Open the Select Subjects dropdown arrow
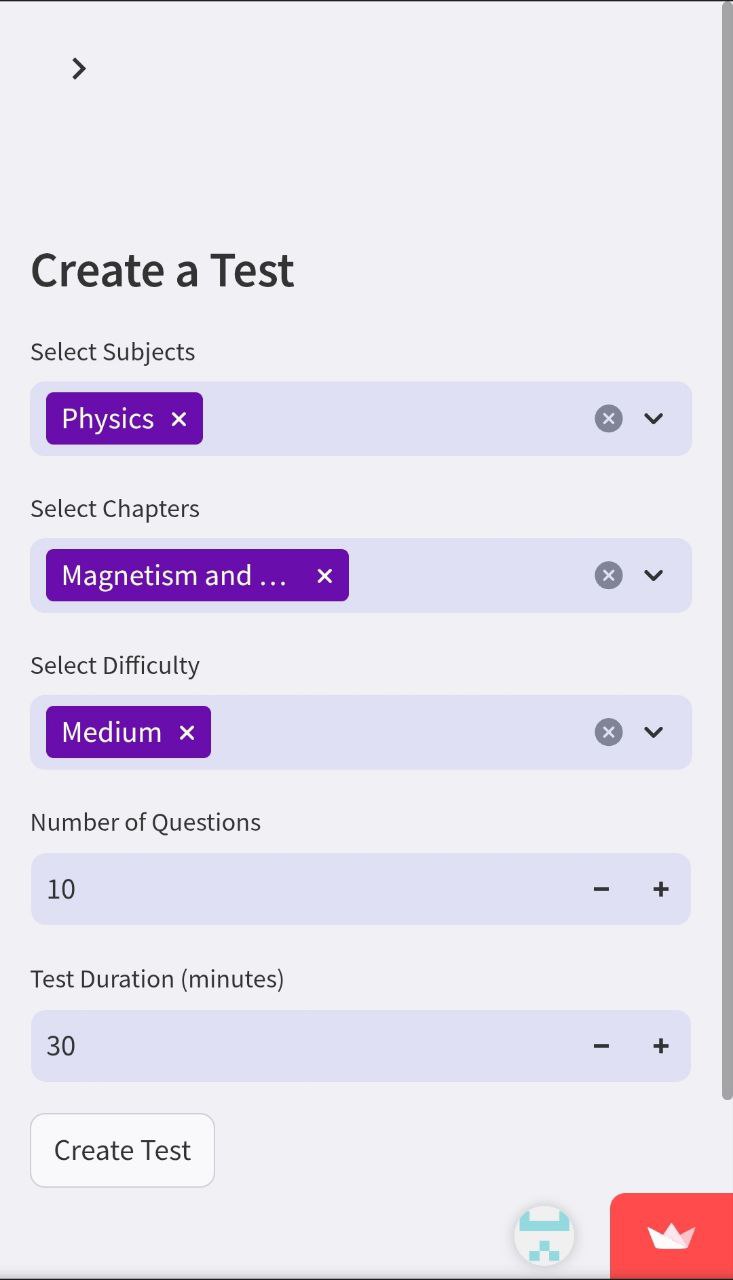The height and width of the screenshot is (1280, 733). click(x=654, y=419)
